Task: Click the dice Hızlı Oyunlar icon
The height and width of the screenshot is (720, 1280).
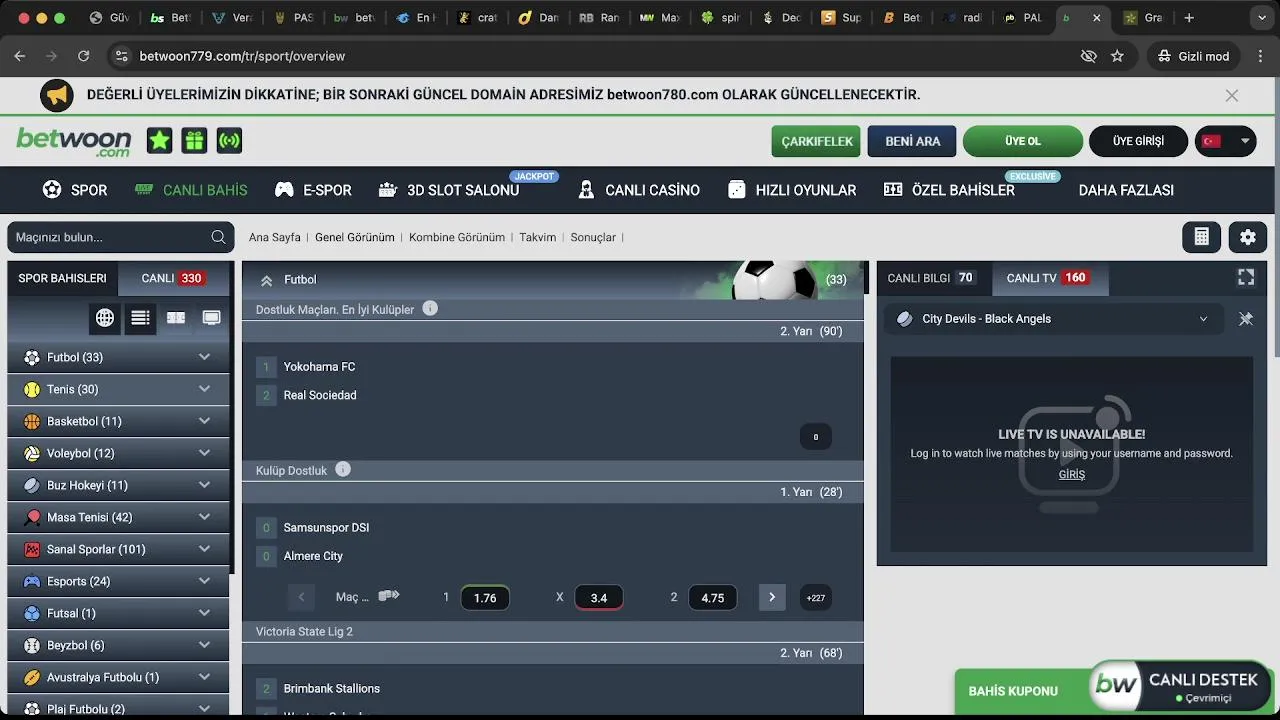Action: [737, 190]
